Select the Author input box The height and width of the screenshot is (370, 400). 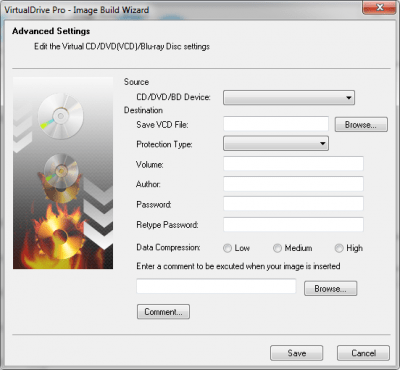pos(293,184)
